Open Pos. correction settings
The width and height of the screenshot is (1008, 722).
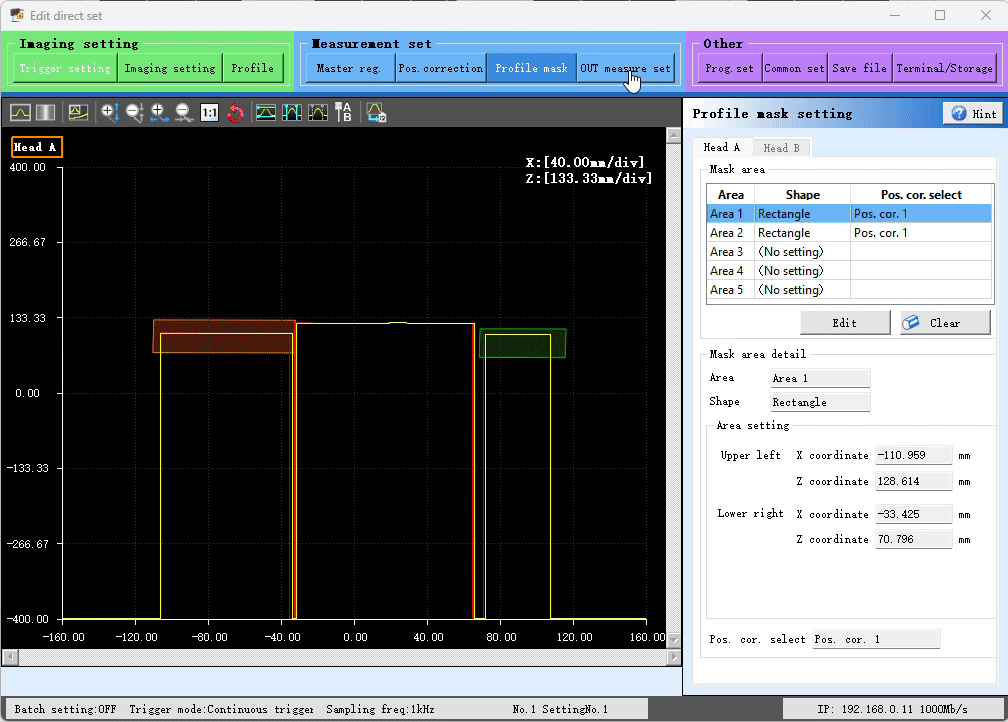440,68
